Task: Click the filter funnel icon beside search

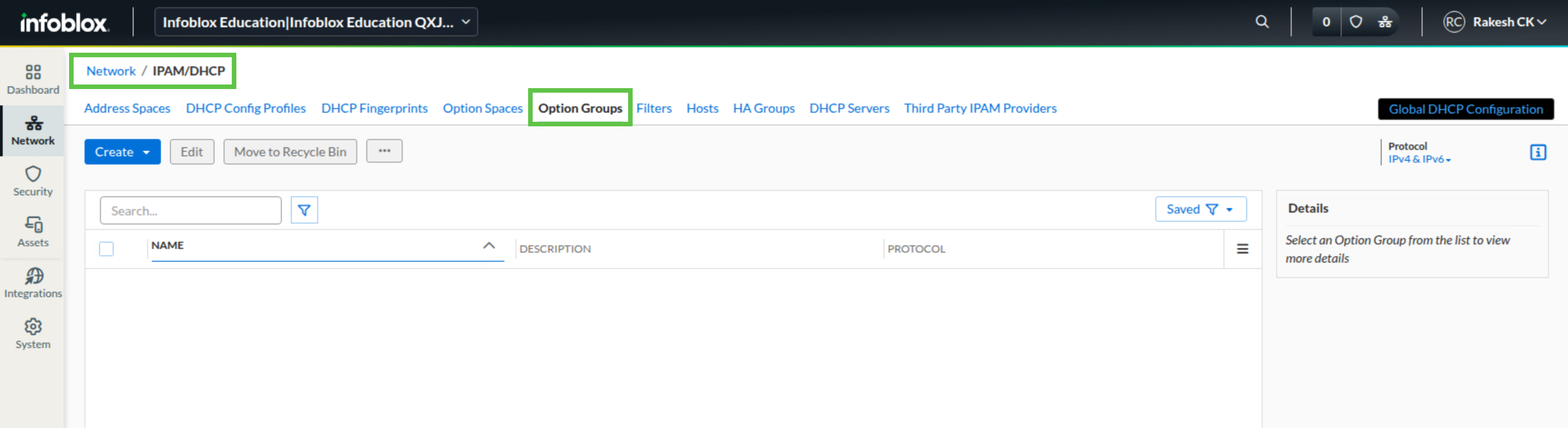Action: pos(304,210)
